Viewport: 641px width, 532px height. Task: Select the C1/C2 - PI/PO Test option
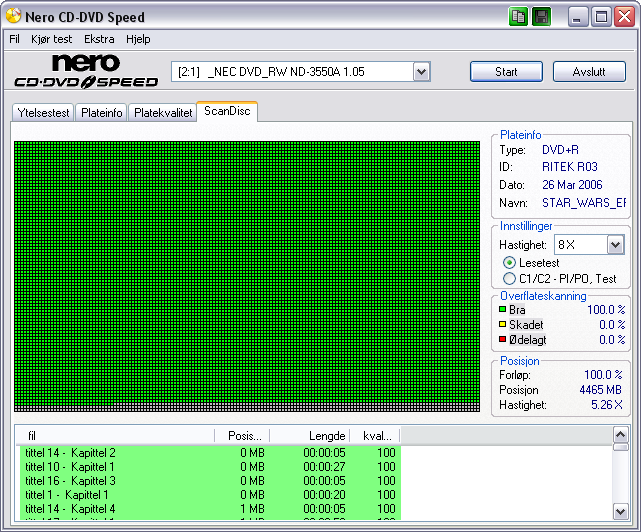point(510,279)
